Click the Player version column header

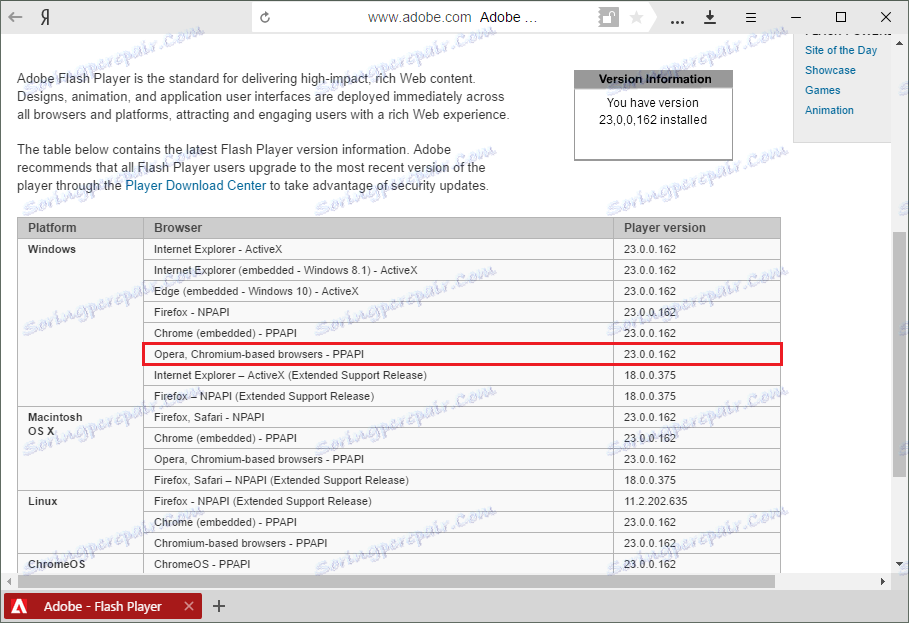point(697,228)
